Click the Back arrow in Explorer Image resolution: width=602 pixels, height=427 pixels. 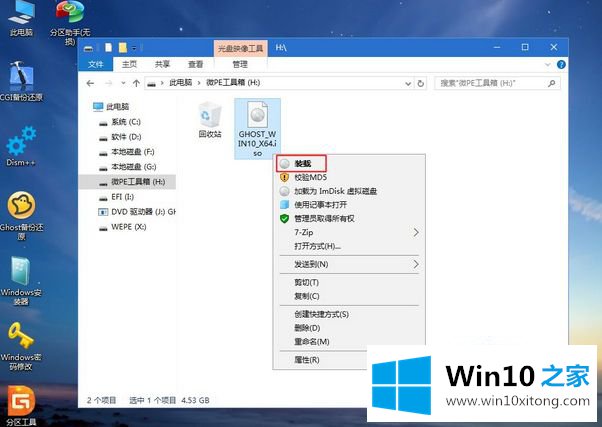tap(90, 83)
